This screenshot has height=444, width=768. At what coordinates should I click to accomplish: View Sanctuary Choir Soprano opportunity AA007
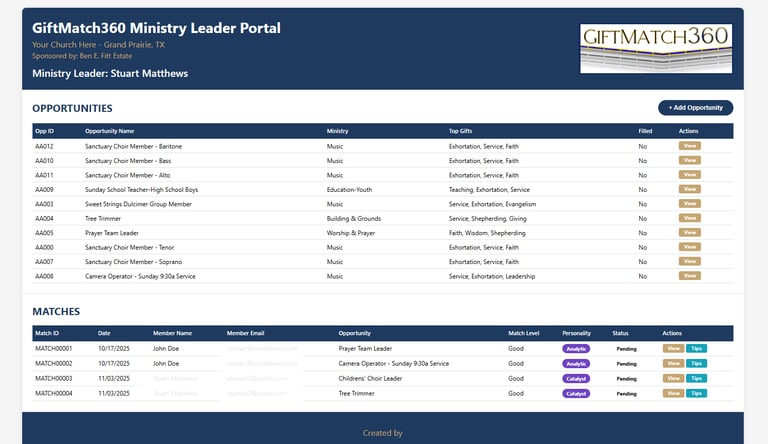pyautogui.click(x=690, y=262)
